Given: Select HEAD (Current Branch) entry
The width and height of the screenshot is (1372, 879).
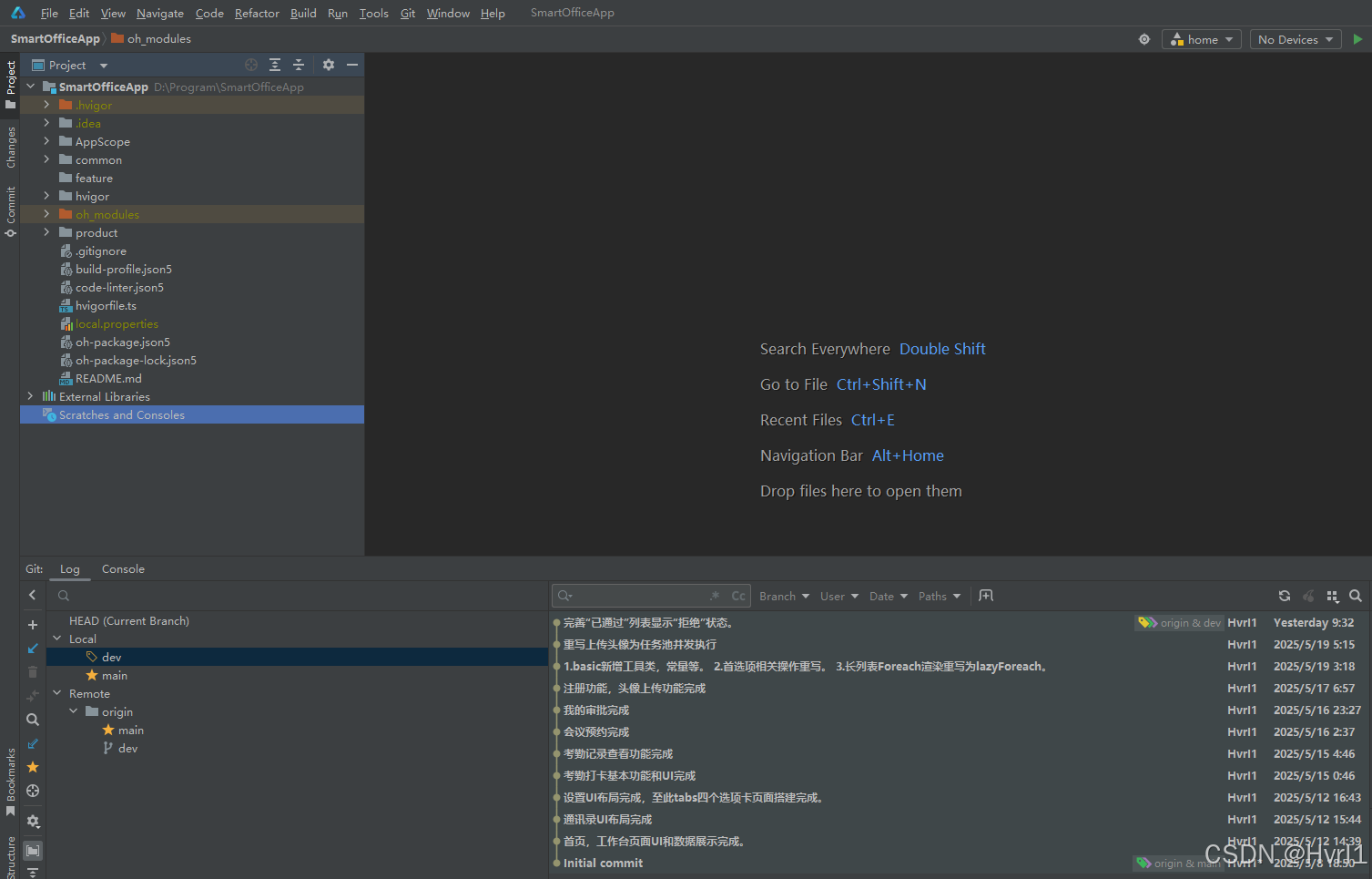Looking at the screenshot, I should tap(129, 620).
